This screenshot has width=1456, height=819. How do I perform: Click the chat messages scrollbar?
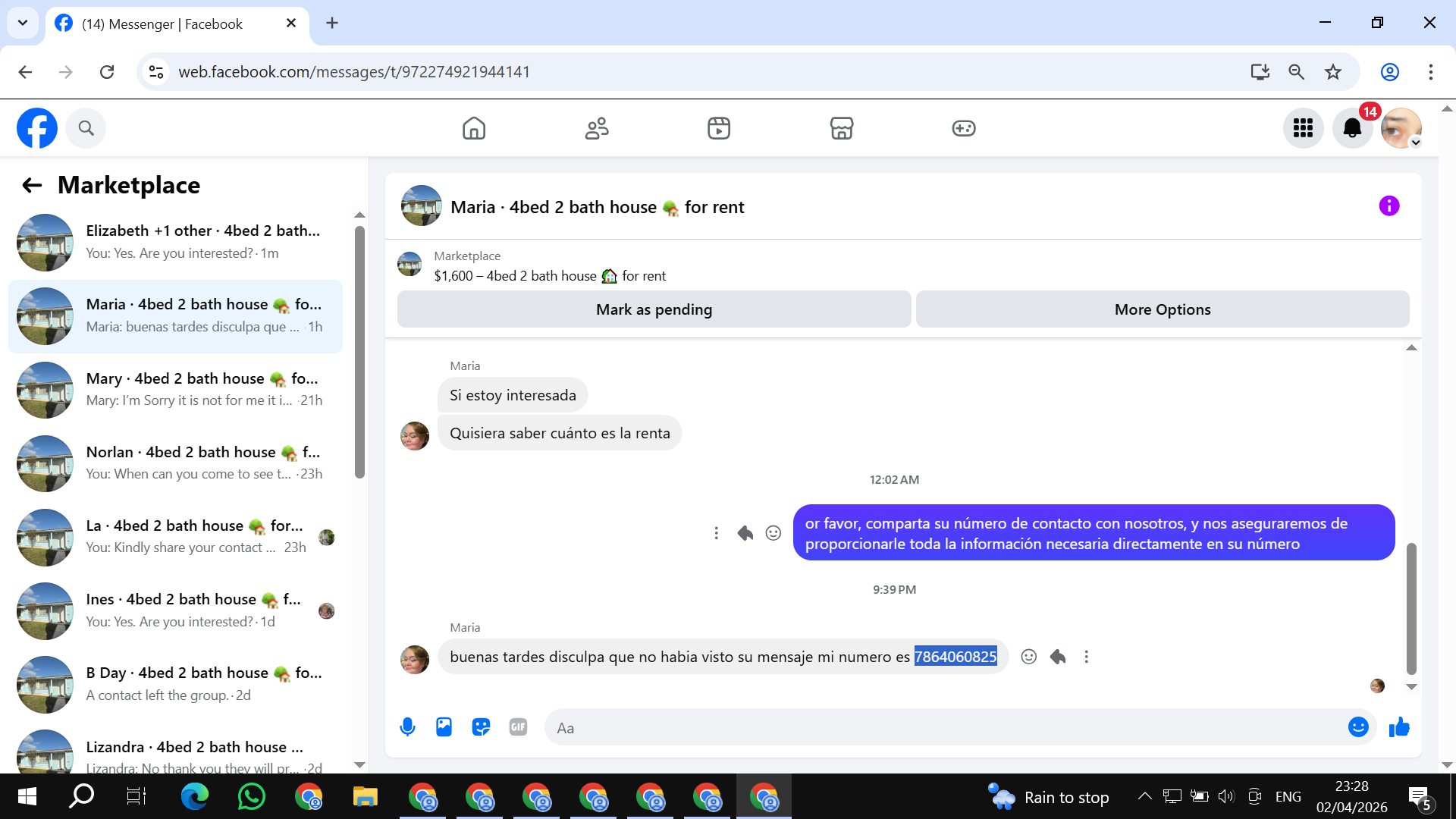tap(1411, 609)
